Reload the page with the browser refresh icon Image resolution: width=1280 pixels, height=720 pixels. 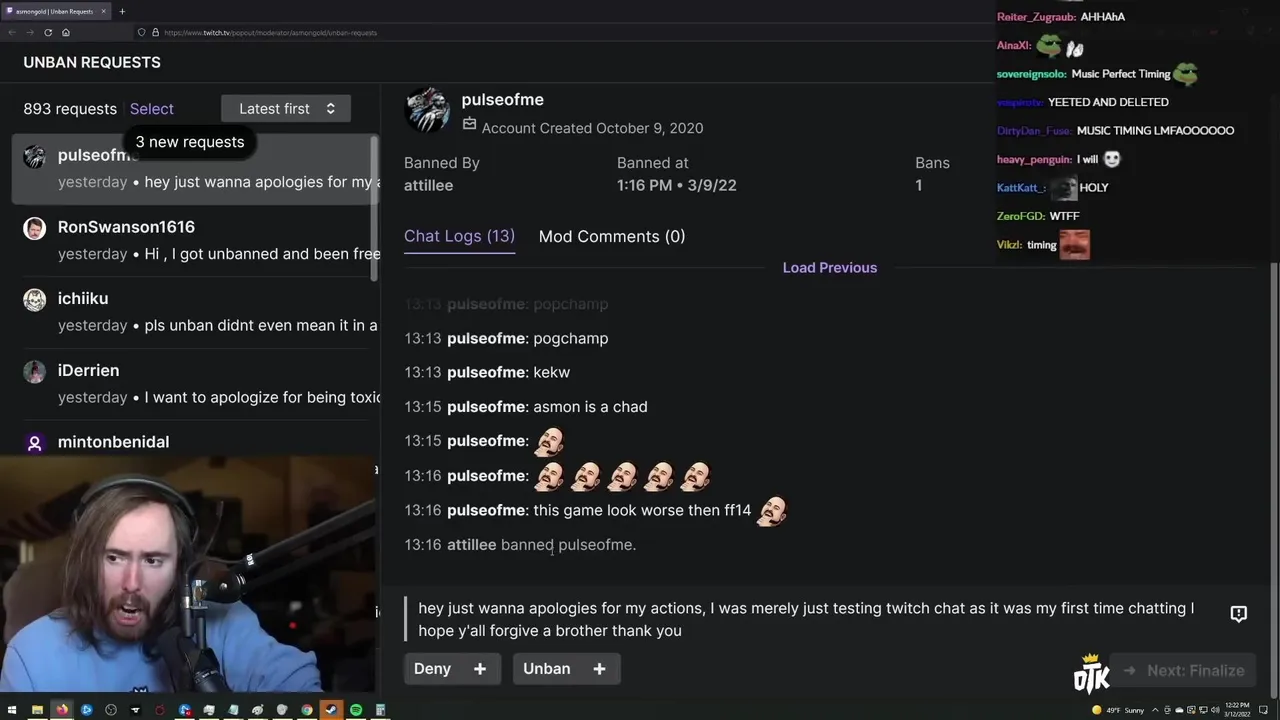click(47, 32)
